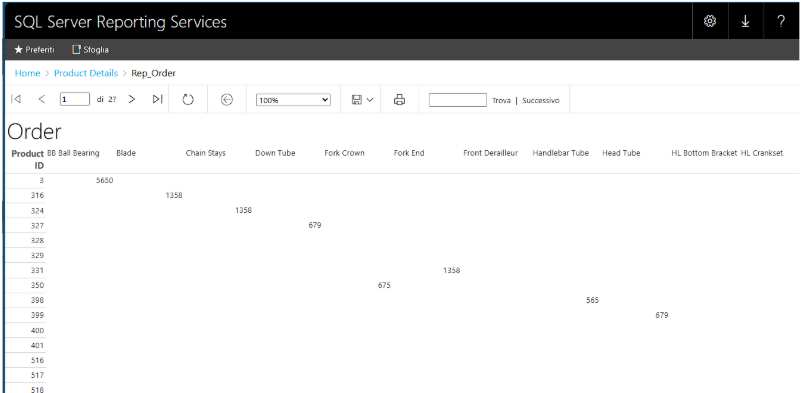Go to the next report page

(132, 99)
